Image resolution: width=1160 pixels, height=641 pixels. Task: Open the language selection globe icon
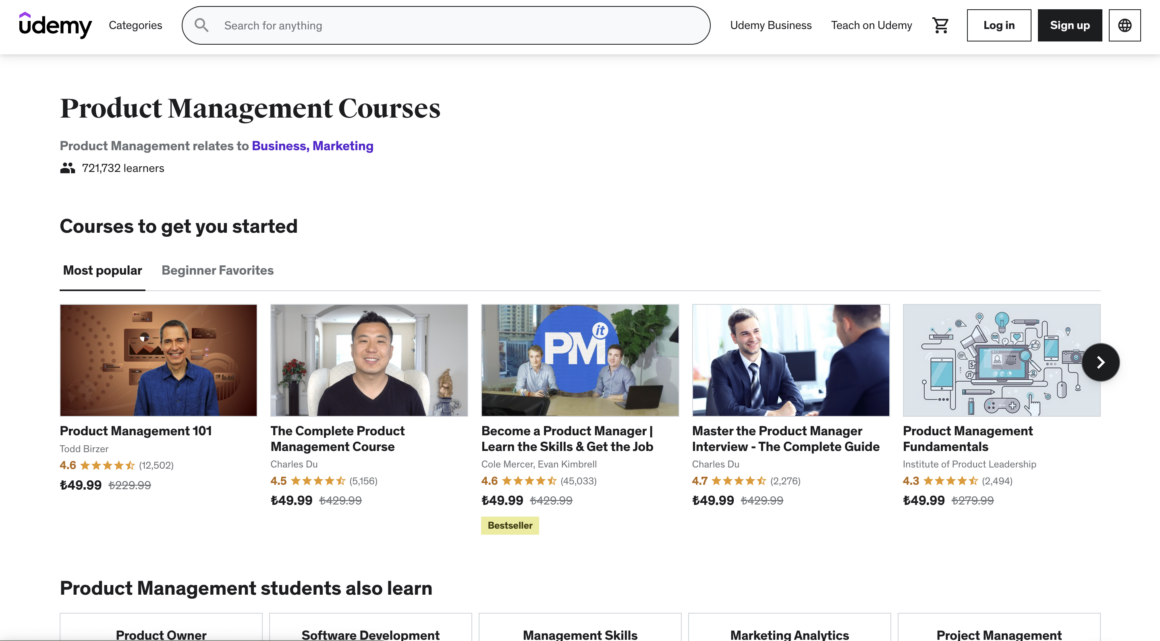point(1124,25)
